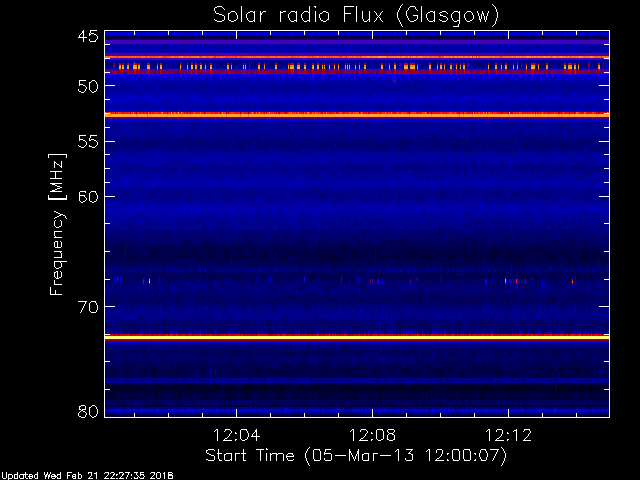Screen dimensions: 640x480
Task: Click the small red spike cluster near 68 MHz at 12:12
Action: click(x=515, y=281)
